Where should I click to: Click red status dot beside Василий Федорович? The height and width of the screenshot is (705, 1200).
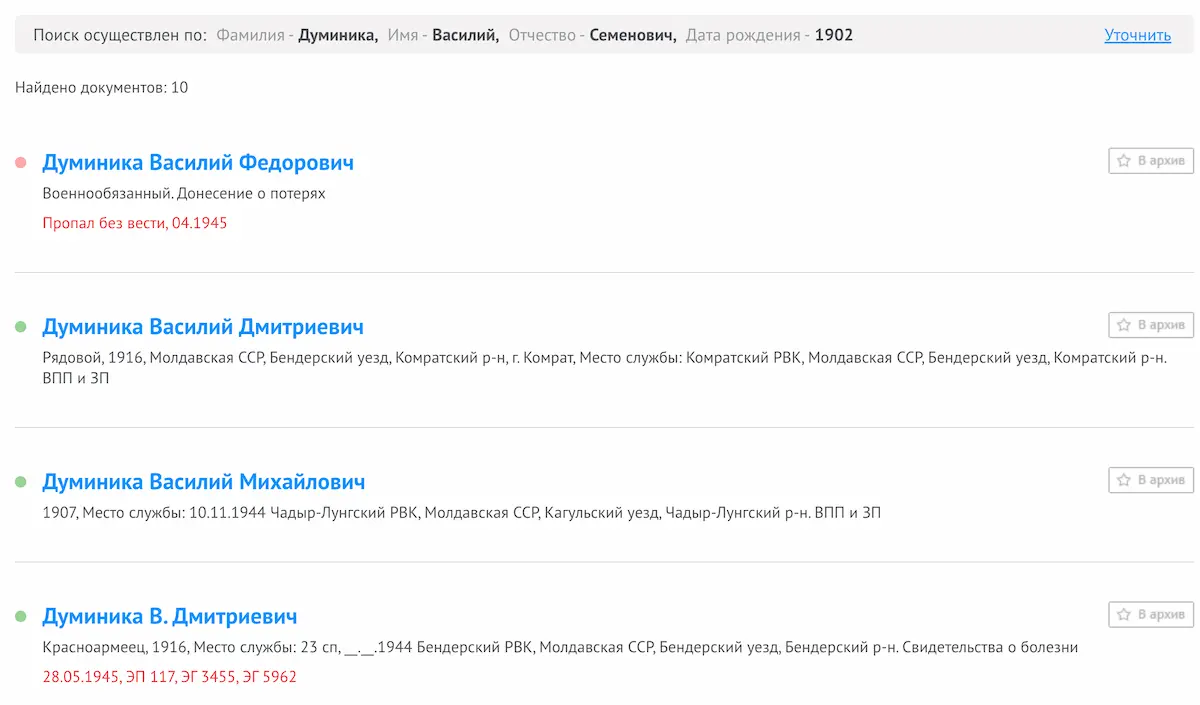pos(20,162)
